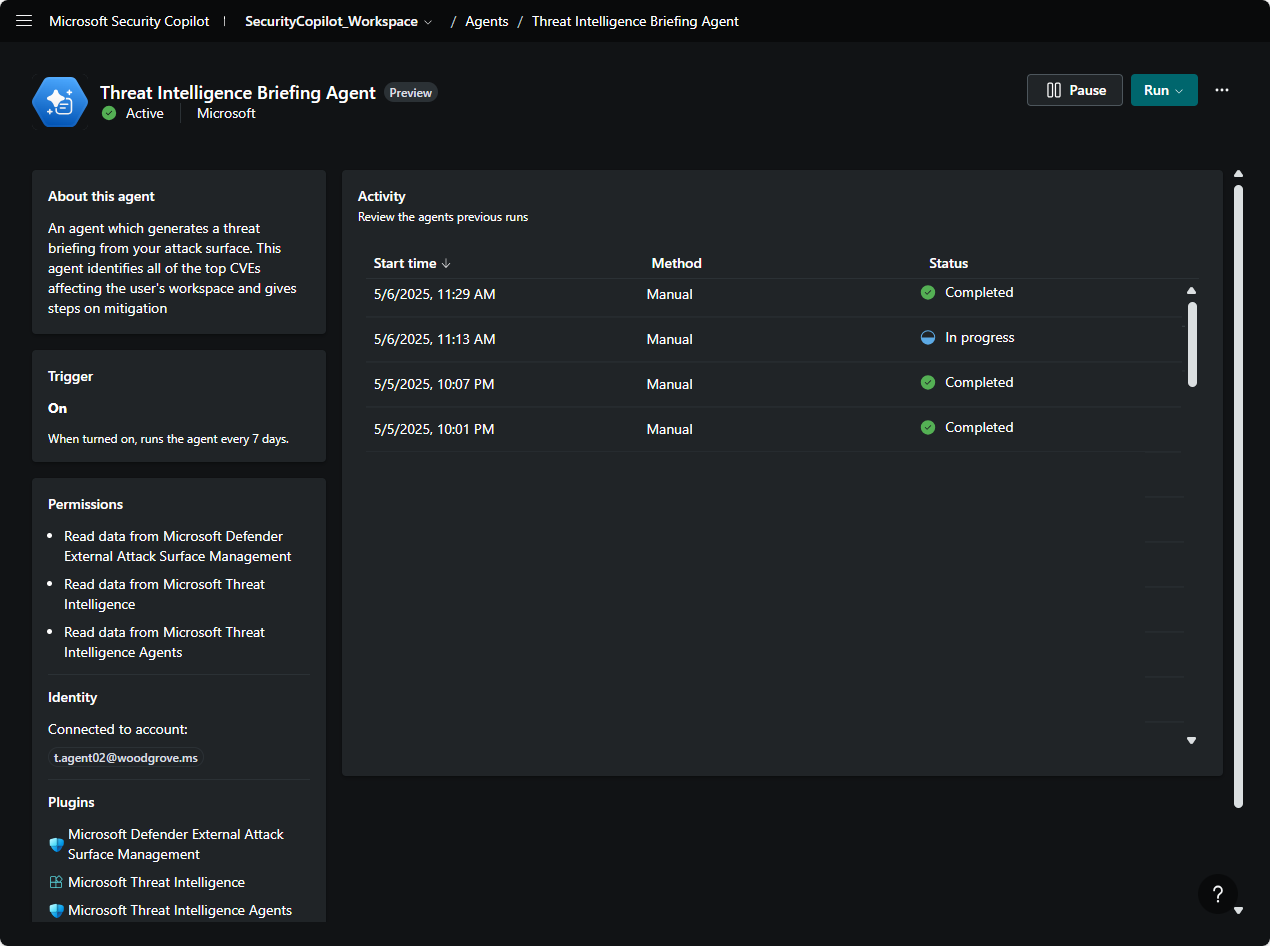Go to Agents breadcrumb
This screenshot has width=1270, height=946.
coord(487,21)
